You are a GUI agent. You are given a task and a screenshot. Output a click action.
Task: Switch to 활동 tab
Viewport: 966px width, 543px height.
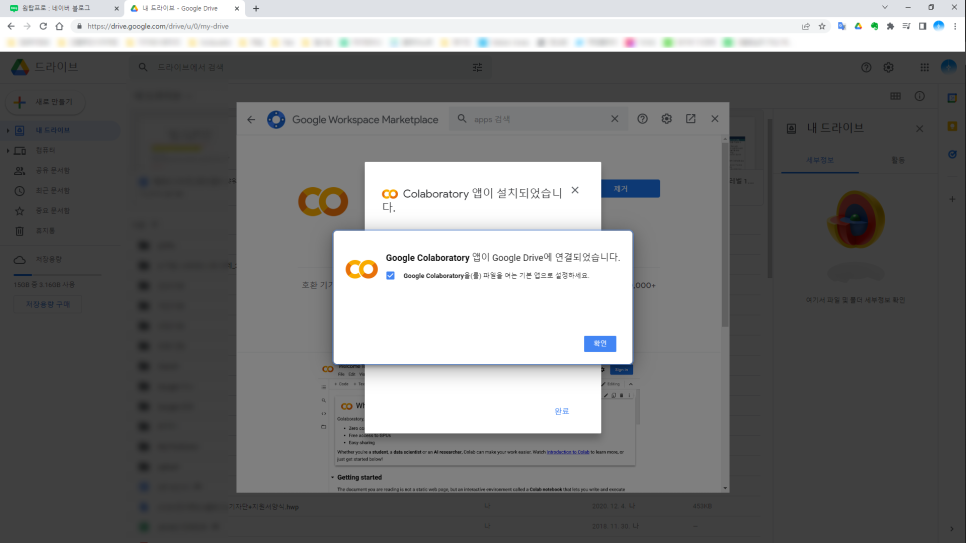898,160
